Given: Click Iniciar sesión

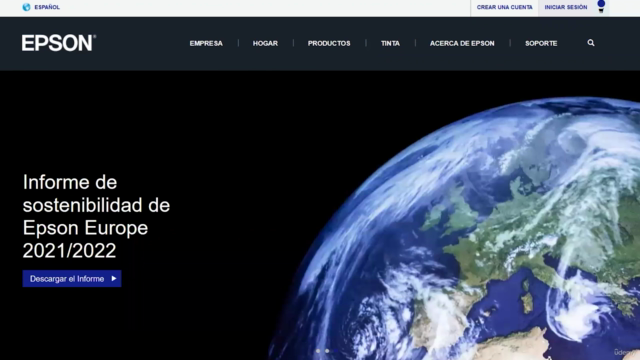Looking at the screenshot, I should click(566, 7).
